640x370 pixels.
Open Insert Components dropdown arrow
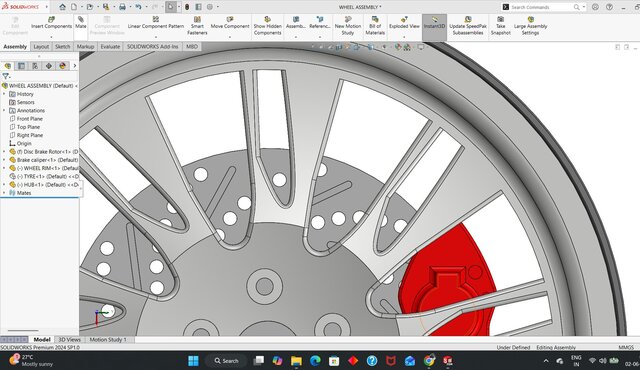point(51,37)
